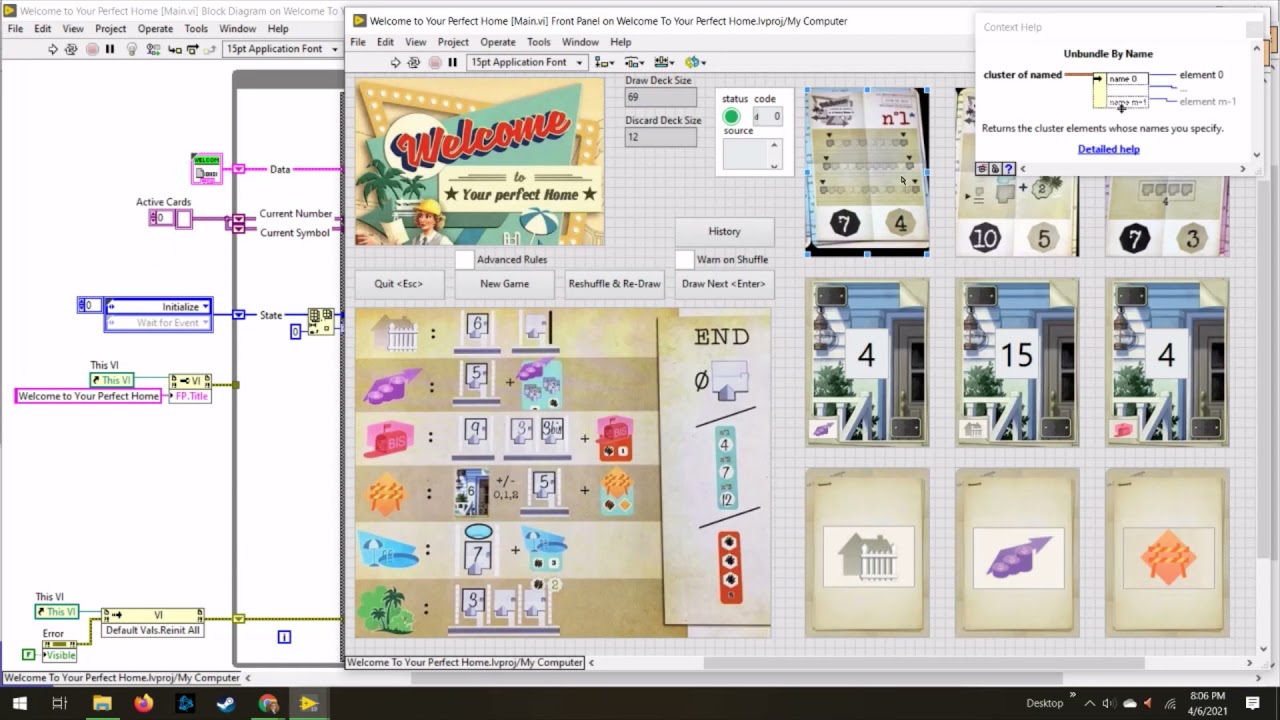1280x720 pixels.
Task: Open Tools menu in Front Panel window
Action: tap(539, 42)
